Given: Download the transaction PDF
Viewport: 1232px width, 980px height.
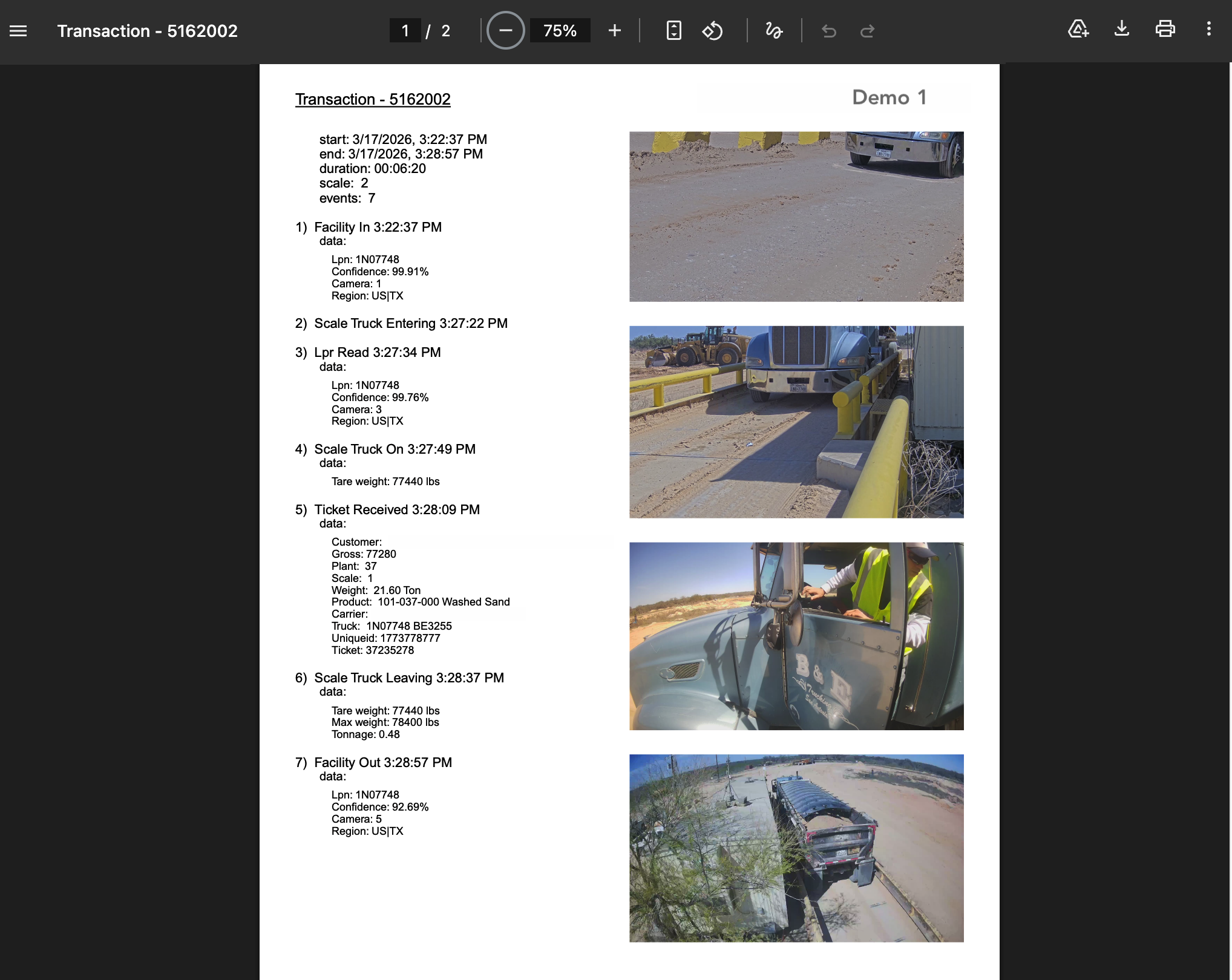Looking at the screenshot, I should 1122,29.
